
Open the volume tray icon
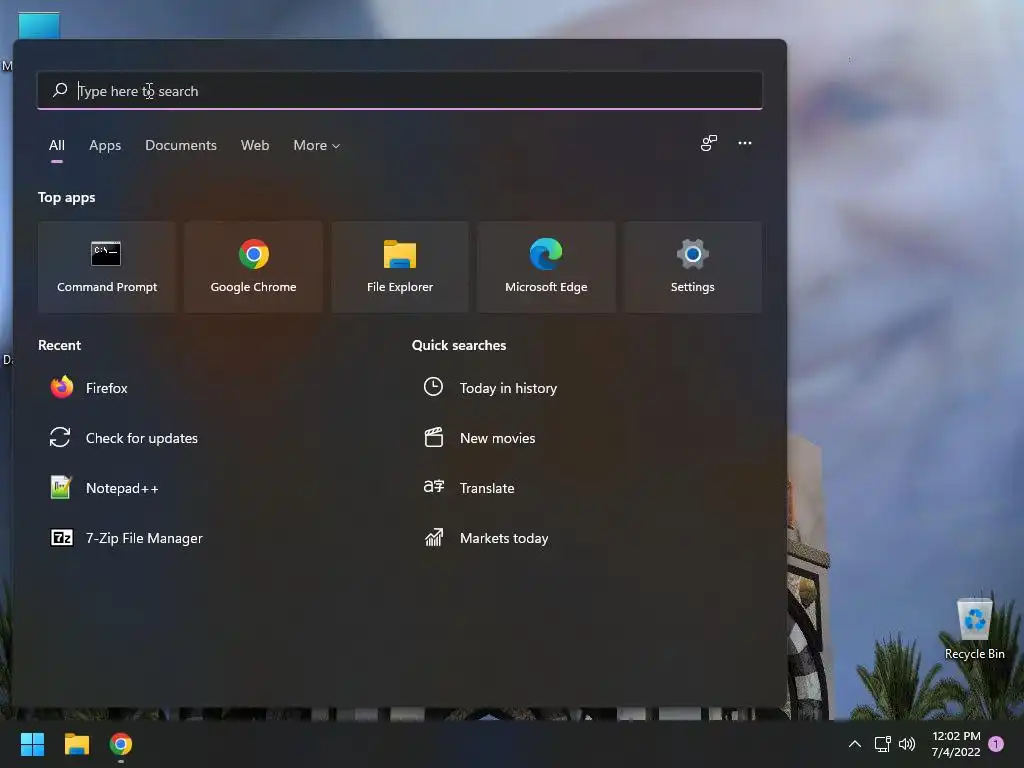[906, 744]
